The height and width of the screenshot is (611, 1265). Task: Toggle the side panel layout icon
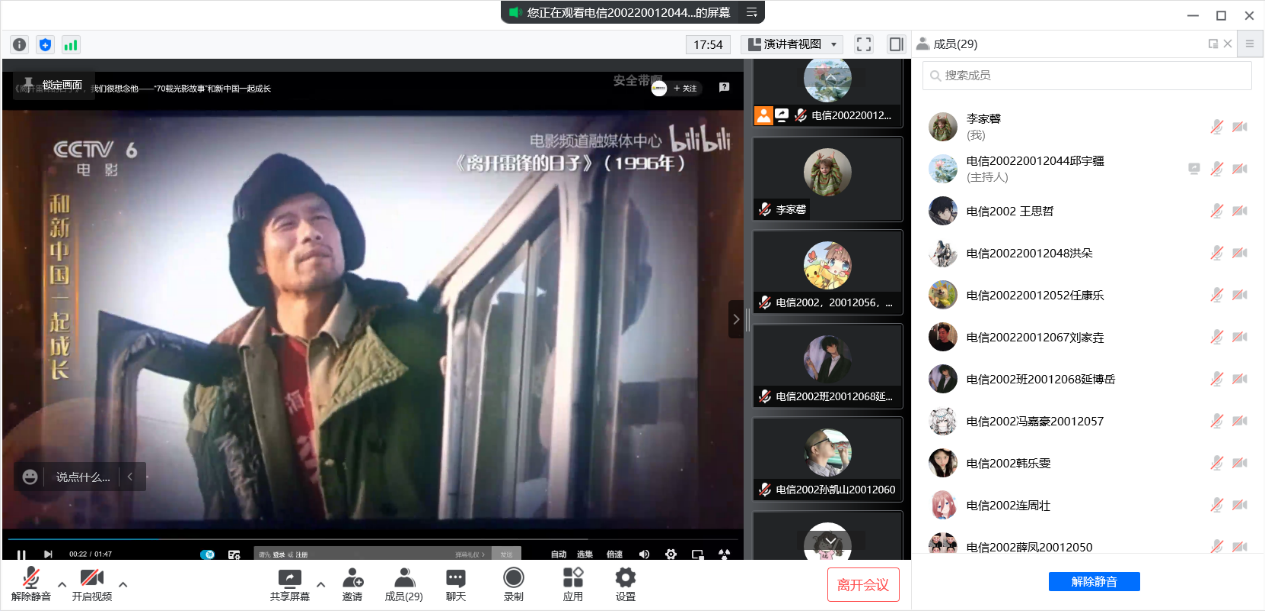896,44
